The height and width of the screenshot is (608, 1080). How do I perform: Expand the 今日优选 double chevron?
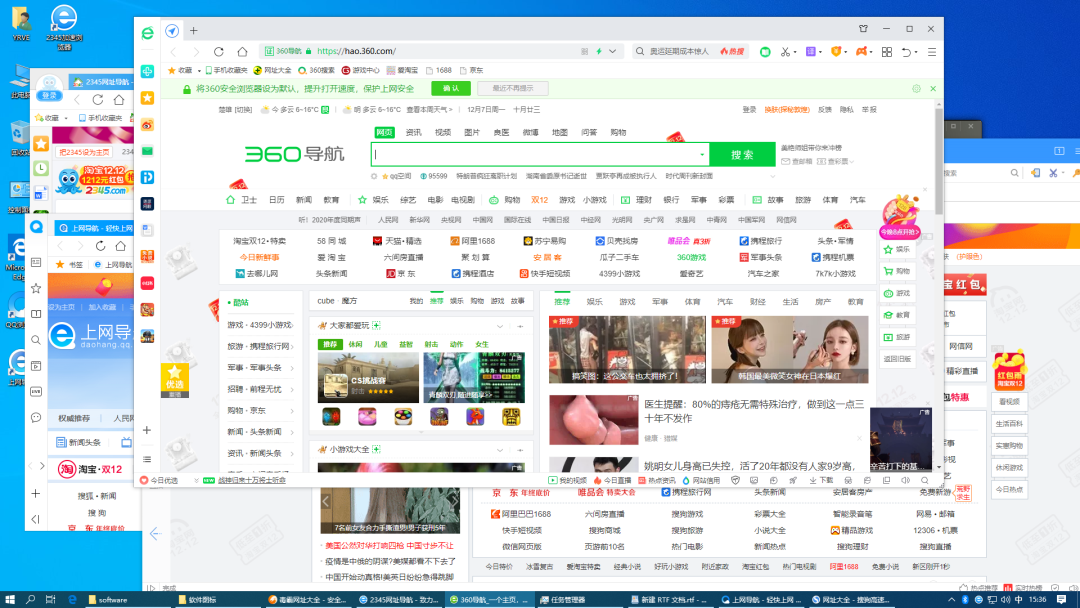(196, 481)
